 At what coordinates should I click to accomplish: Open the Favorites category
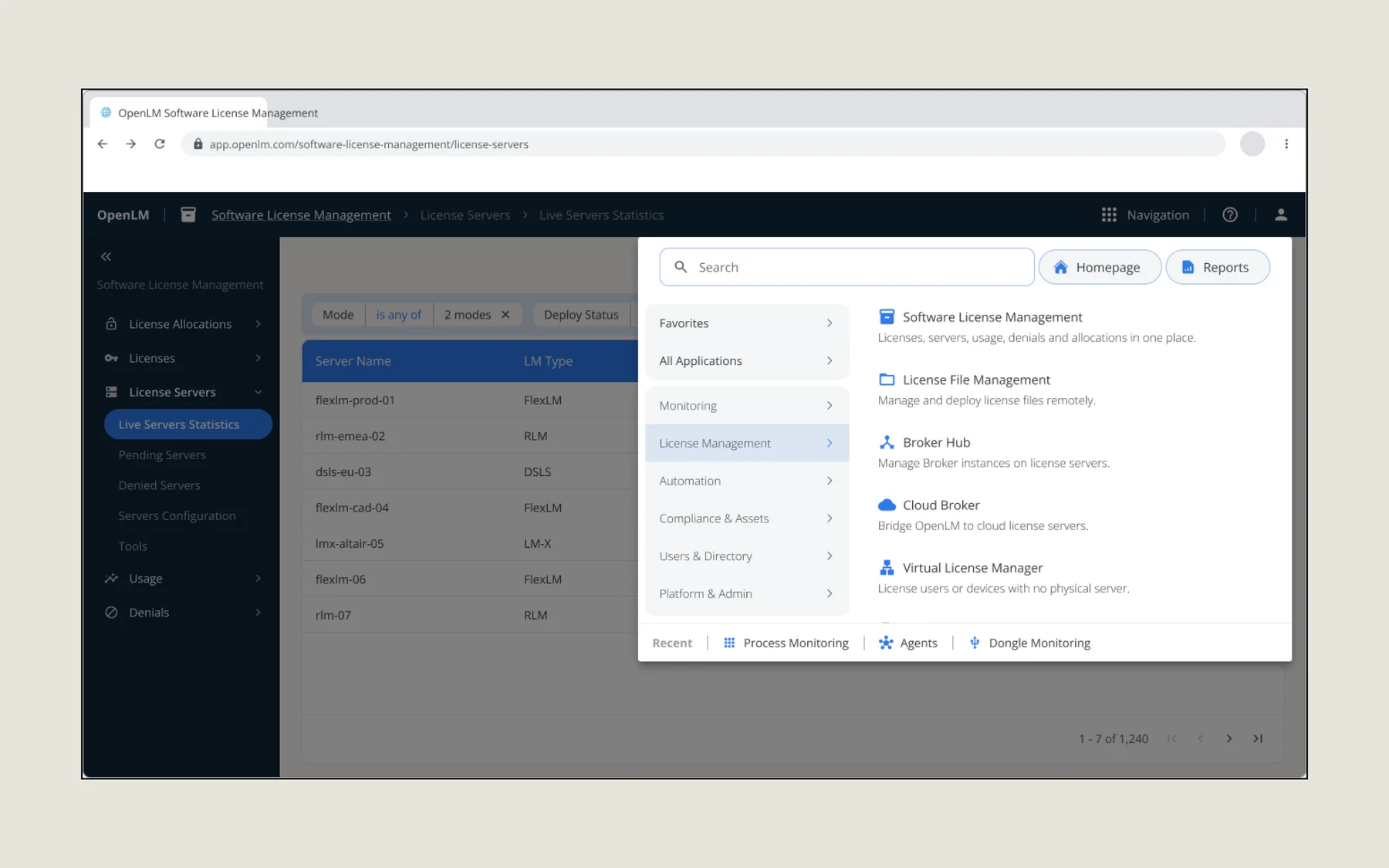point(747,323)
